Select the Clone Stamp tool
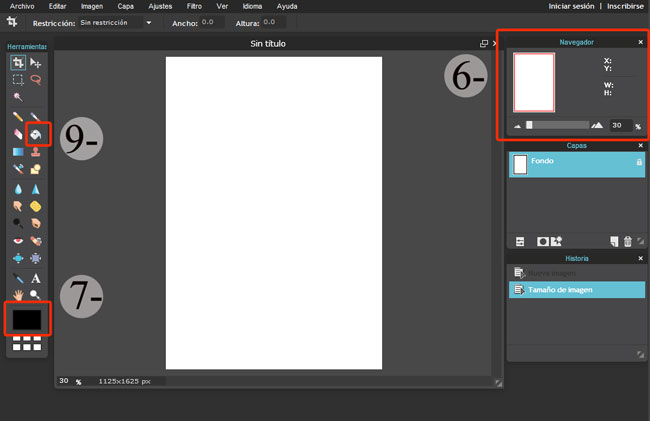 coord(36,152)
